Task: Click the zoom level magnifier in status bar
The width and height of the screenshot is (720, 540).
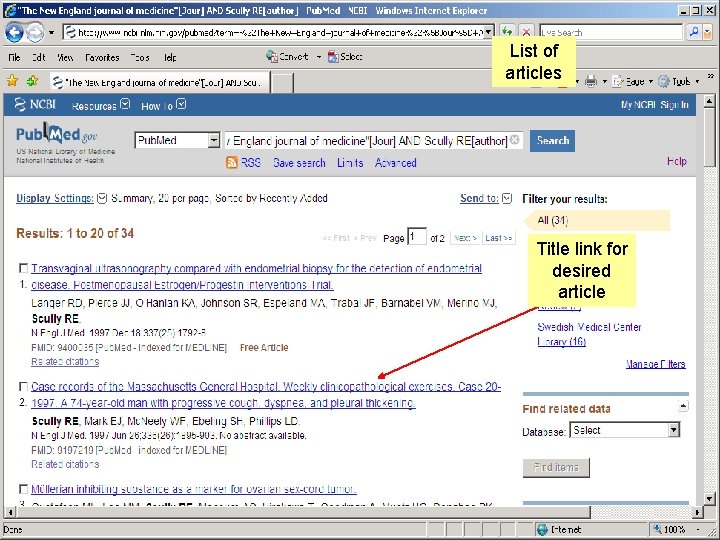Action: (x=657, y=529)
